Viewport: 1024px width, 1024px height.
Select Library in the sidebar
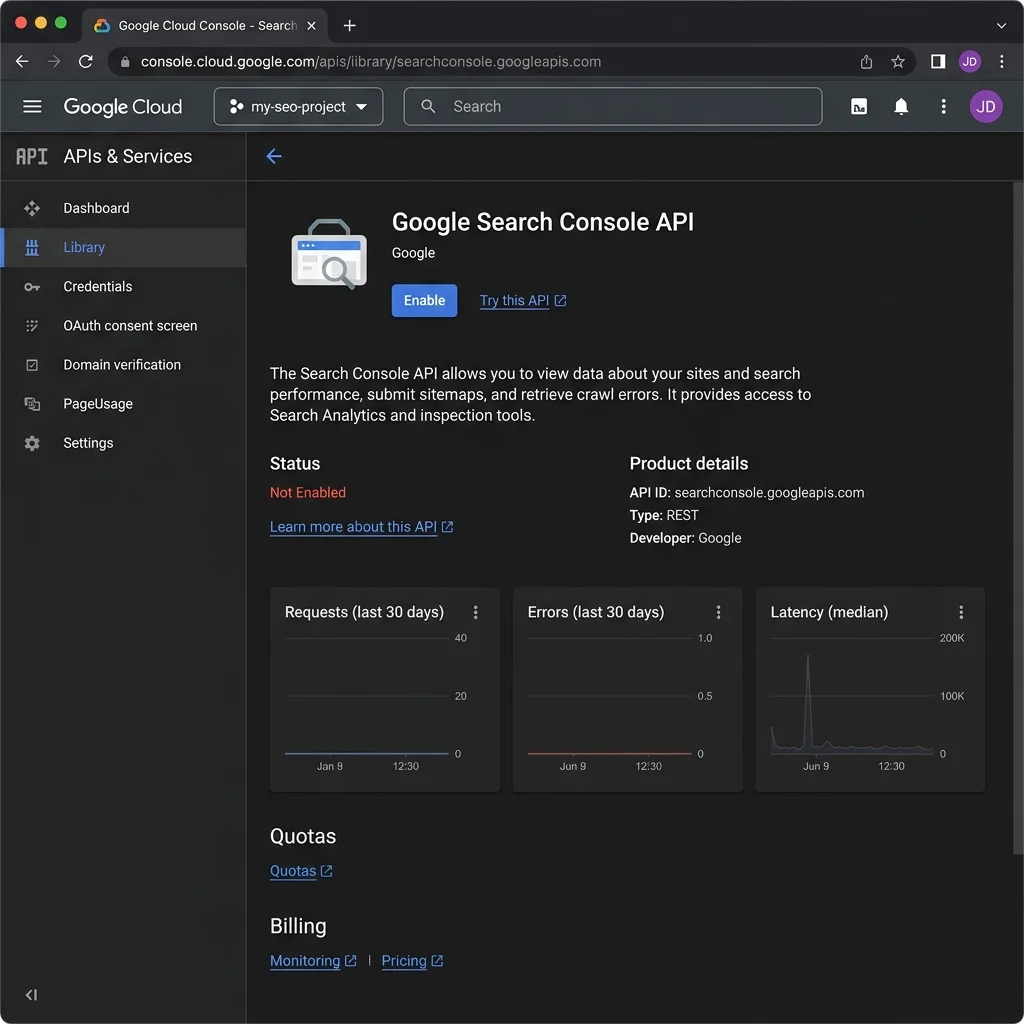(123, 248)
